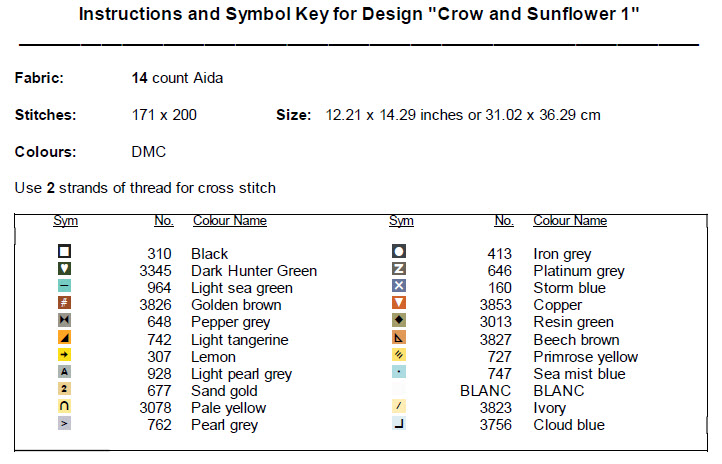The image size is (722, 464).
Task: Select the Lemon 307 arrow symbol
Action: (65, 355)
